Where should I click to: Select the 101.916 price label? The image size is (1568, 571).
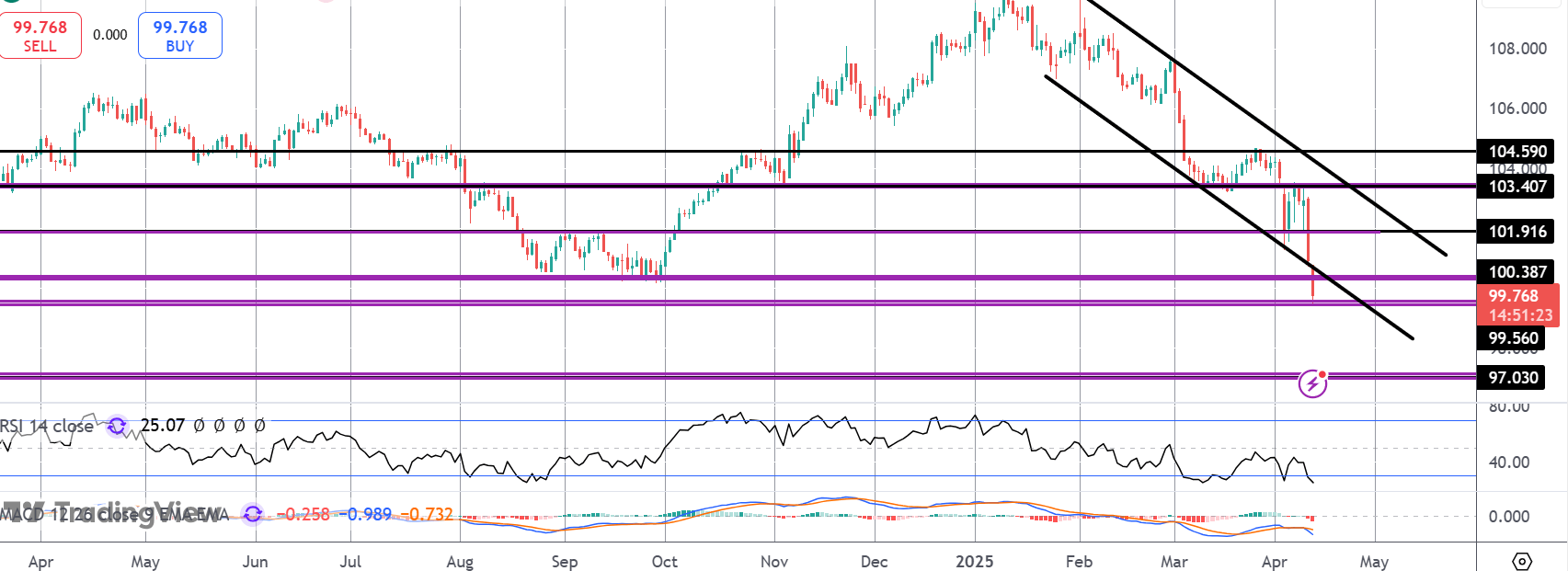[1517, 232]
